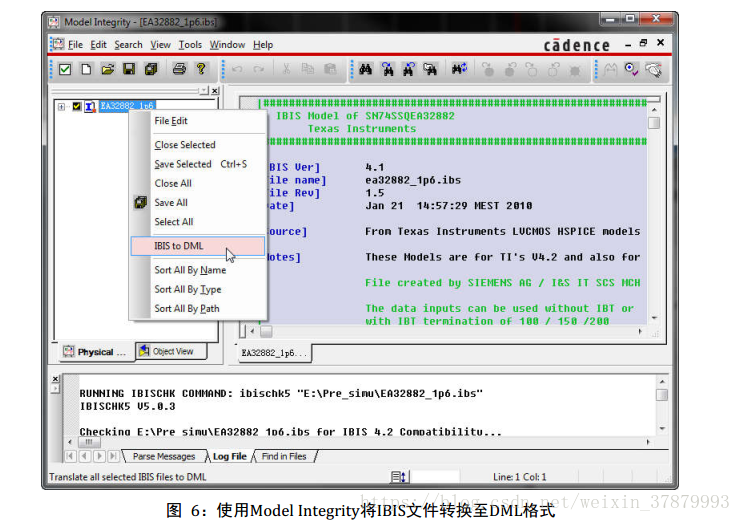
Task: Save the file with the single floppy disk icon
Action: click(129, 69)
